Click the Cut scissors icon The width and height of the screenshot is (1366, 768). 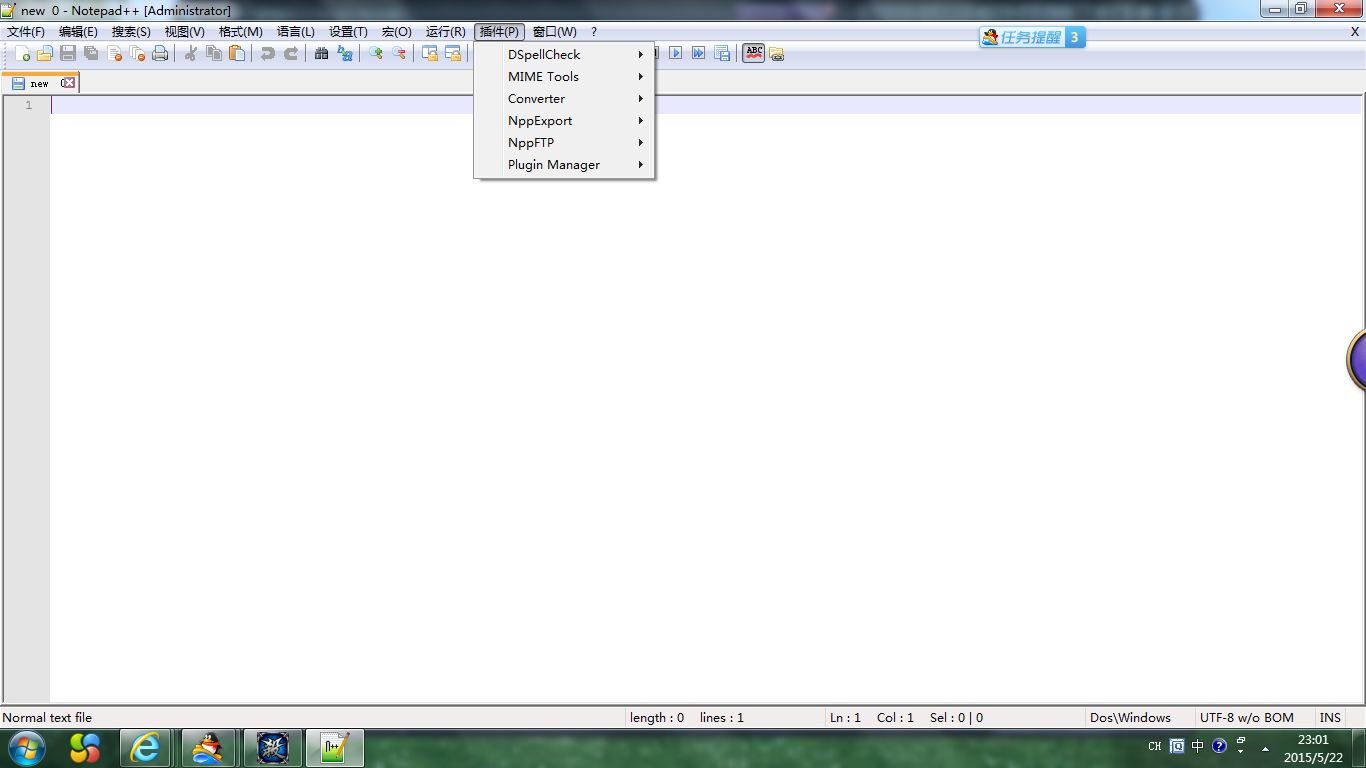(x=190, y=53)
